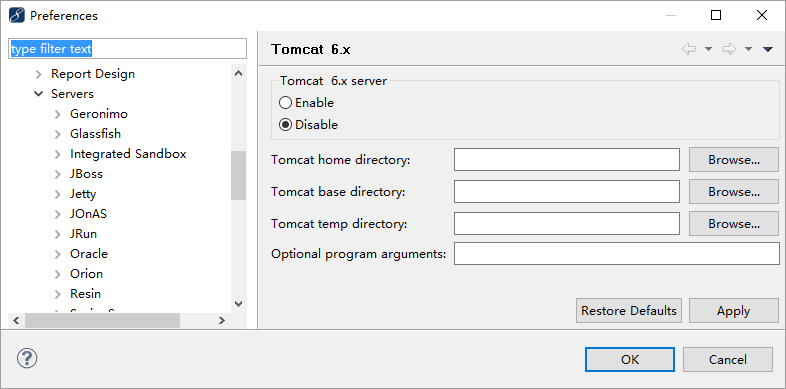The height and width of the screenshot is (389, 786).
Task: Confirm with the OK button
Action: click(x=630, y=359)
